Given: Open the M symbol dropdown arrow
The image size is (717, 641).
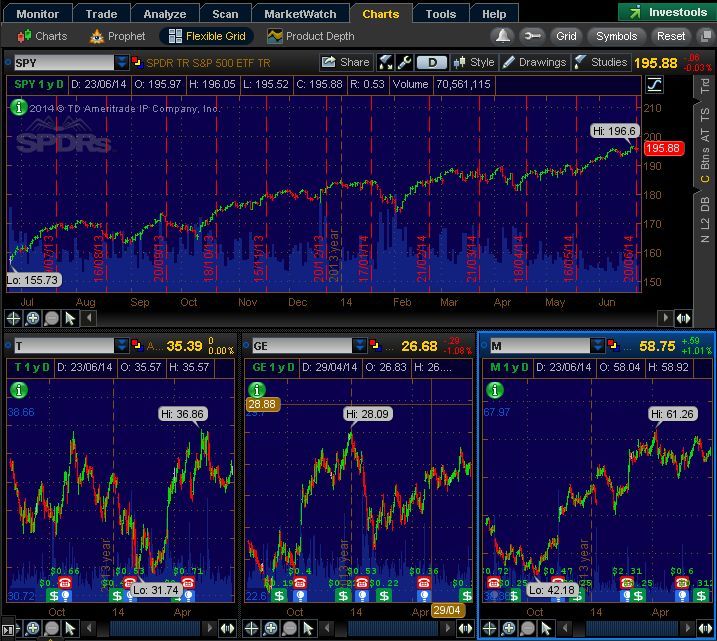Looking at the screenshot, I should click(597, 346).
